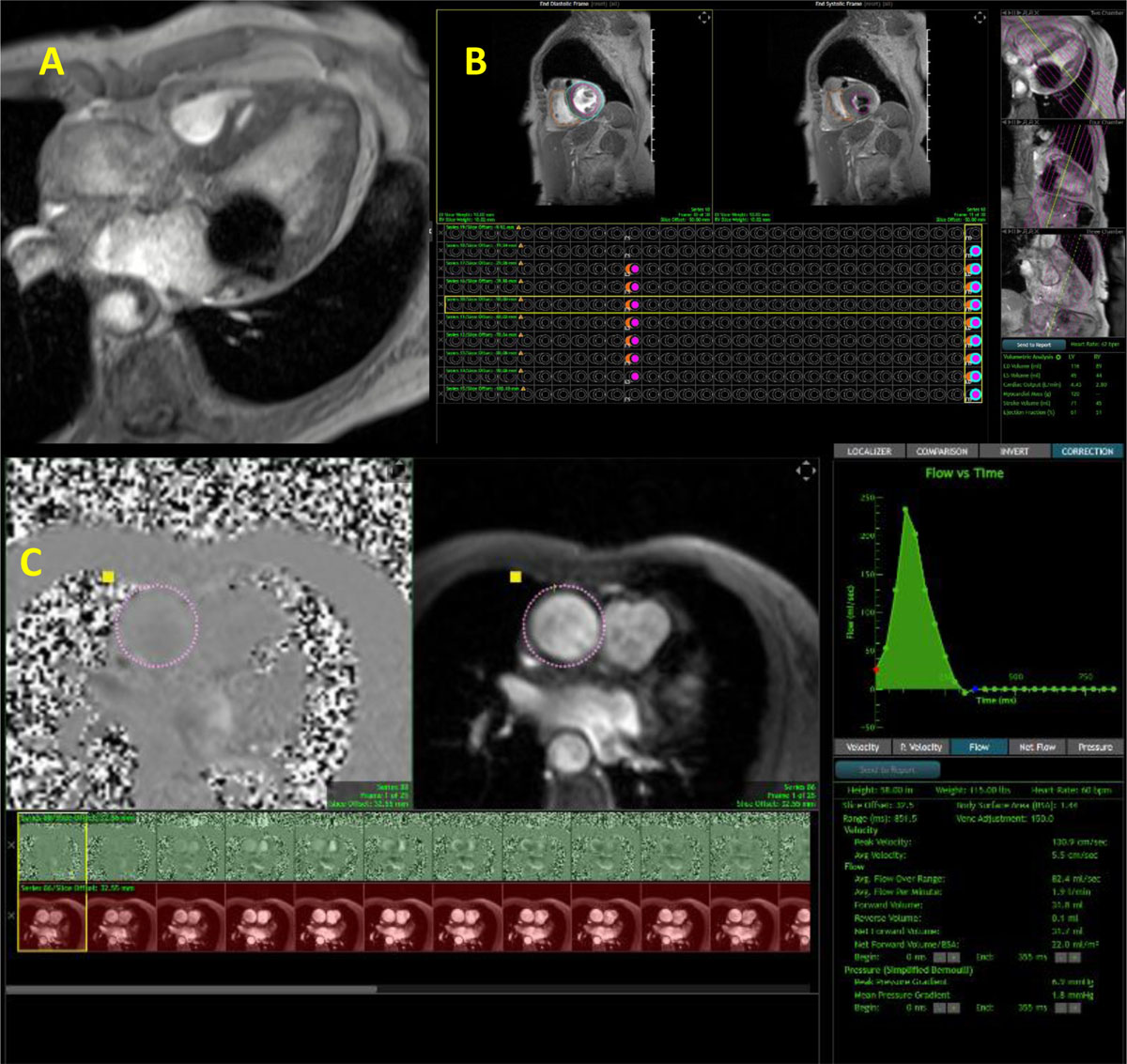1127x1064 pixels.
Task: Remove the red magnitude series row with X
Action: click(x=11, y=916)
